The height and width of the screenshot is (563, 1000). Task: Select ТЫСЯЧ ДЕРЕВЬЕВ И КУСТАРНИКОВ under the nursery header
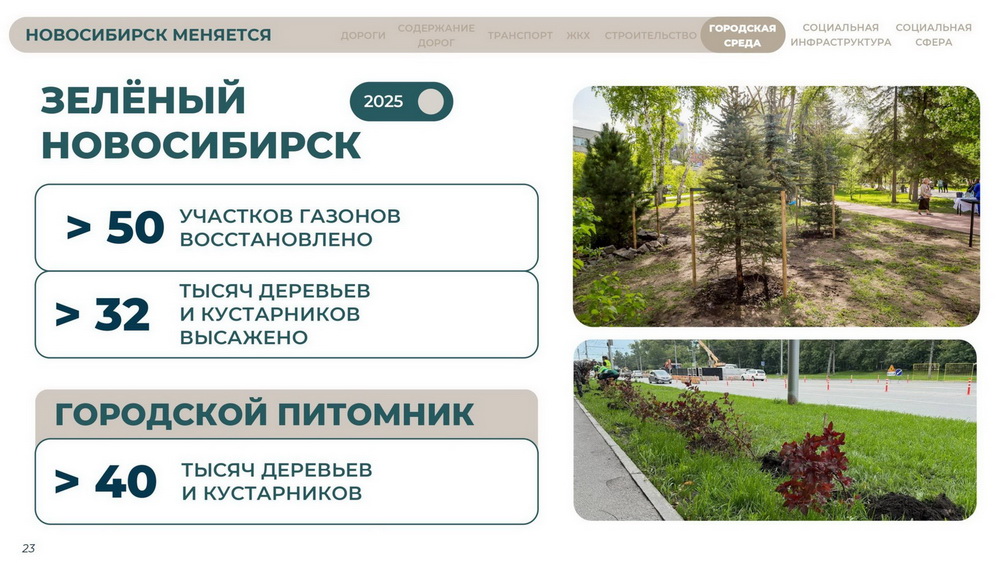pyautogui.click(x=276, y=482)
